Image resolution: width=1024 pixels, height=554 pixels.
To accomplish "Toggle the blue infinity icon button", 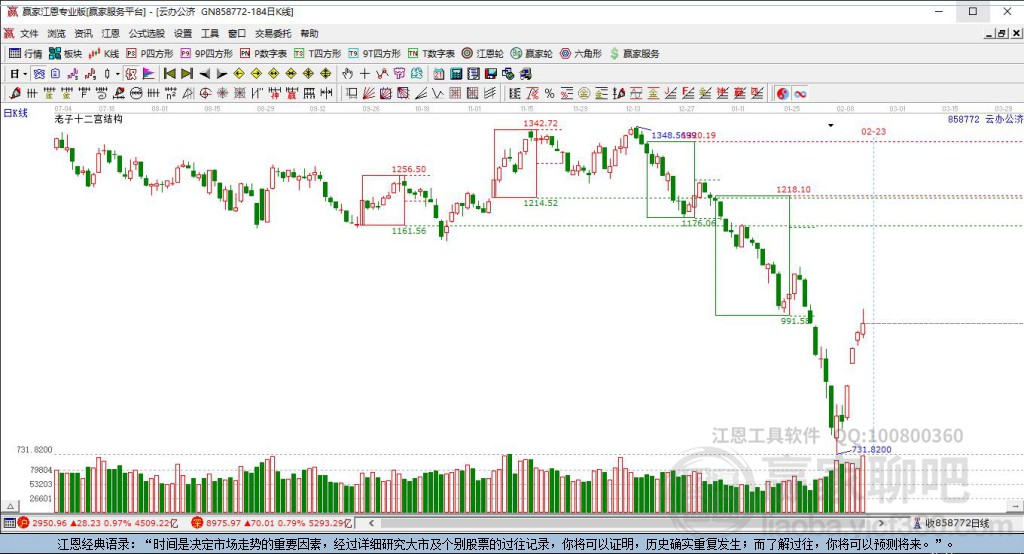I will tap(800, 93).
